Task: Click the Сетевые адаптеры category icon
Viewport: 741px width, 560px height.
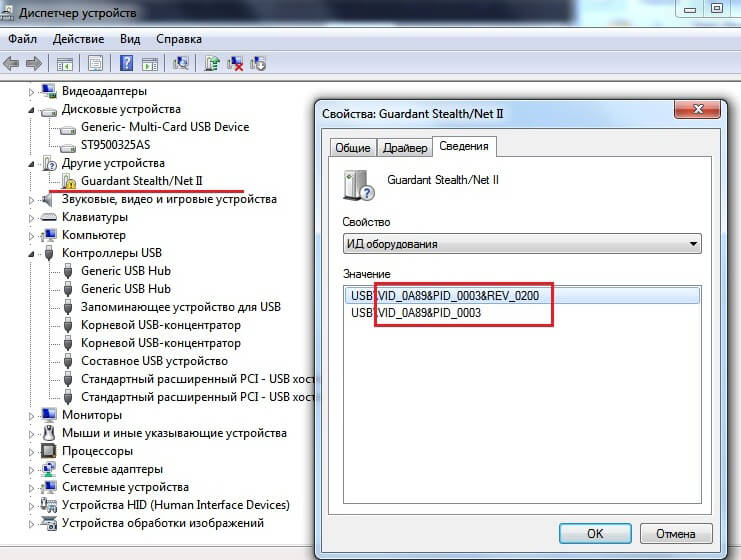Action: 49,469
